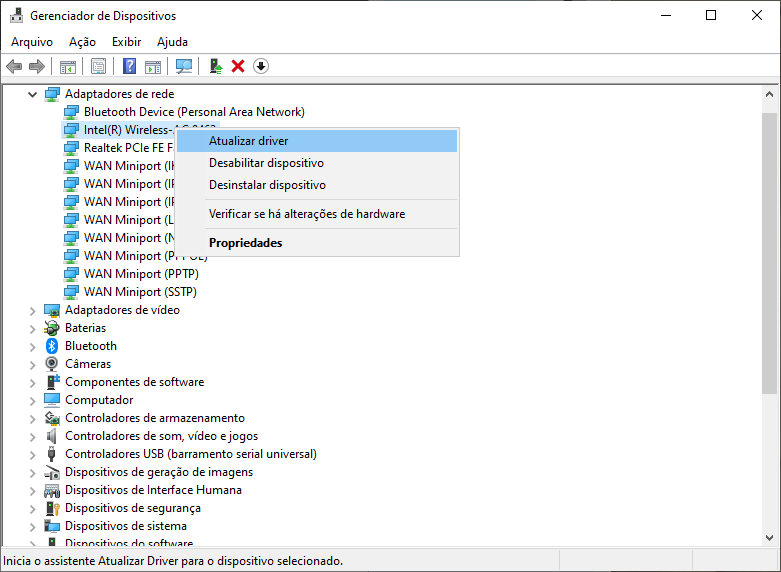Click the Adaptadores de rede category icon
Viewport: 781px width, 572px height.
point(52,94)
